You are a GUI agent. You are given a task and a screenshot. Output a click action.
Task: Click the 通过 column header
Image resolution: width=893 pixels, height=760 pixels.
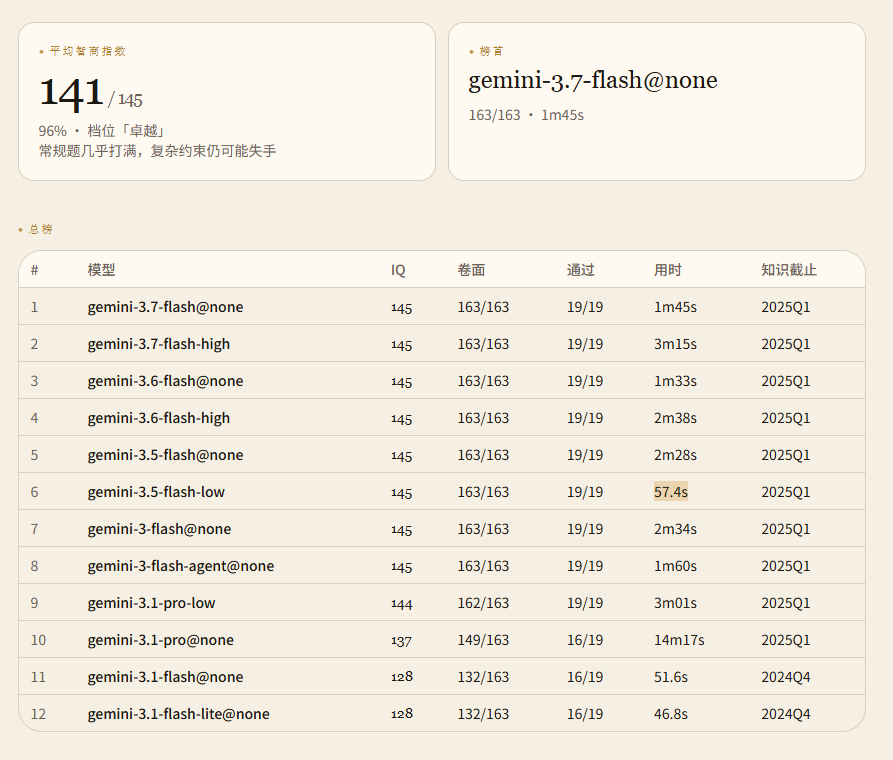pyautogui.click(x=580, y=269)
